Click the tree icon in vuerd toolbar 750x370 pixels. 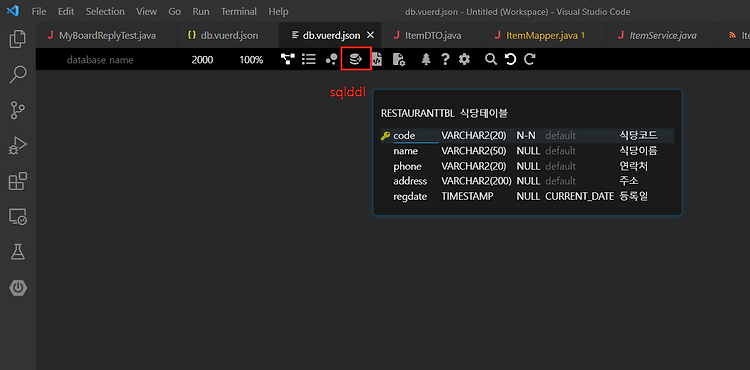click(x=426, y=59)
